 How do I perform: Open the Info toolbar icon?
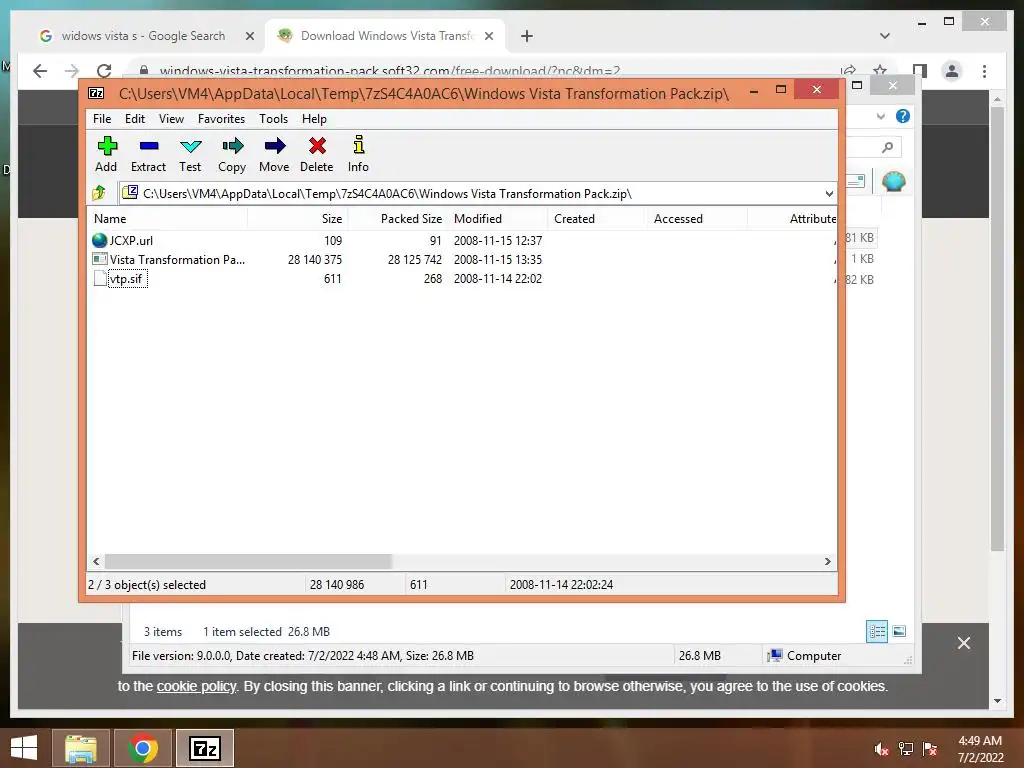pos(358,144)
